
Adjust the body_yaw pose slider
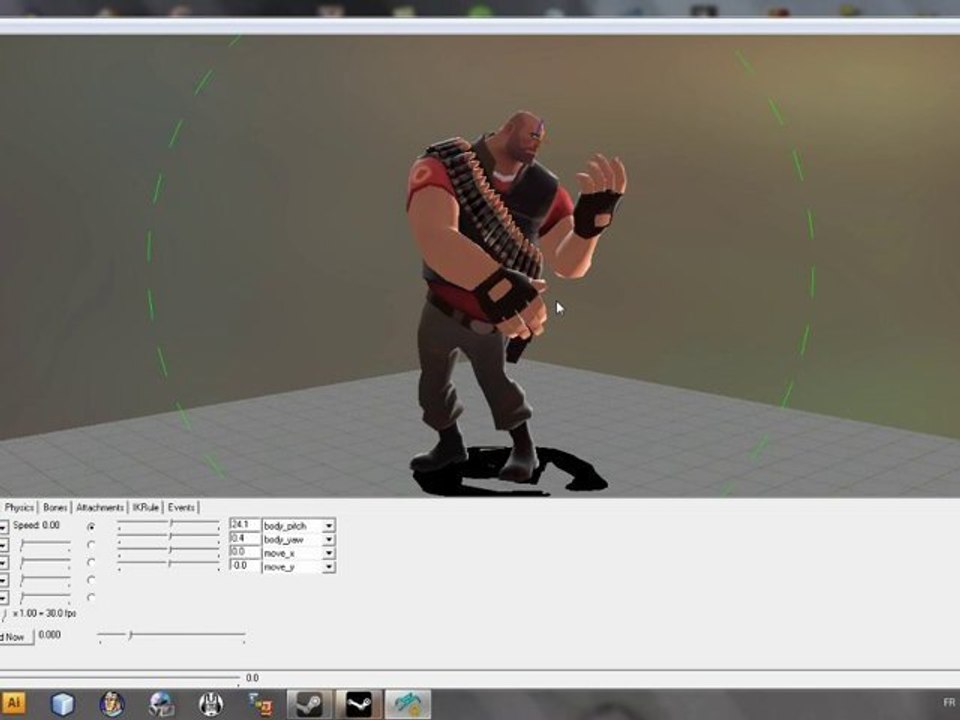[169, 538]
